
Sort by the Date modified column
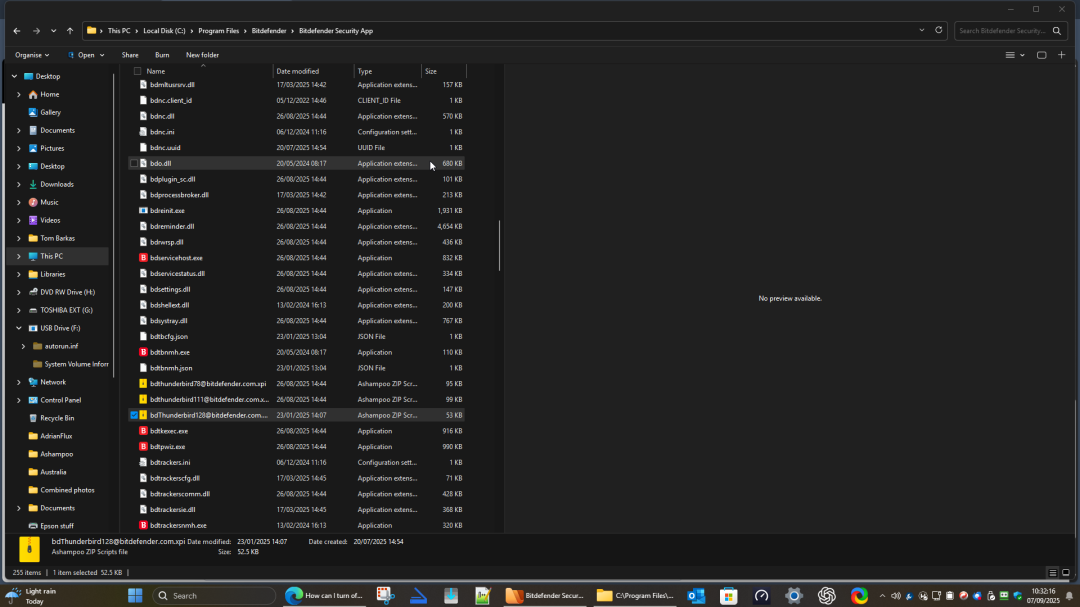click(313, 72)
